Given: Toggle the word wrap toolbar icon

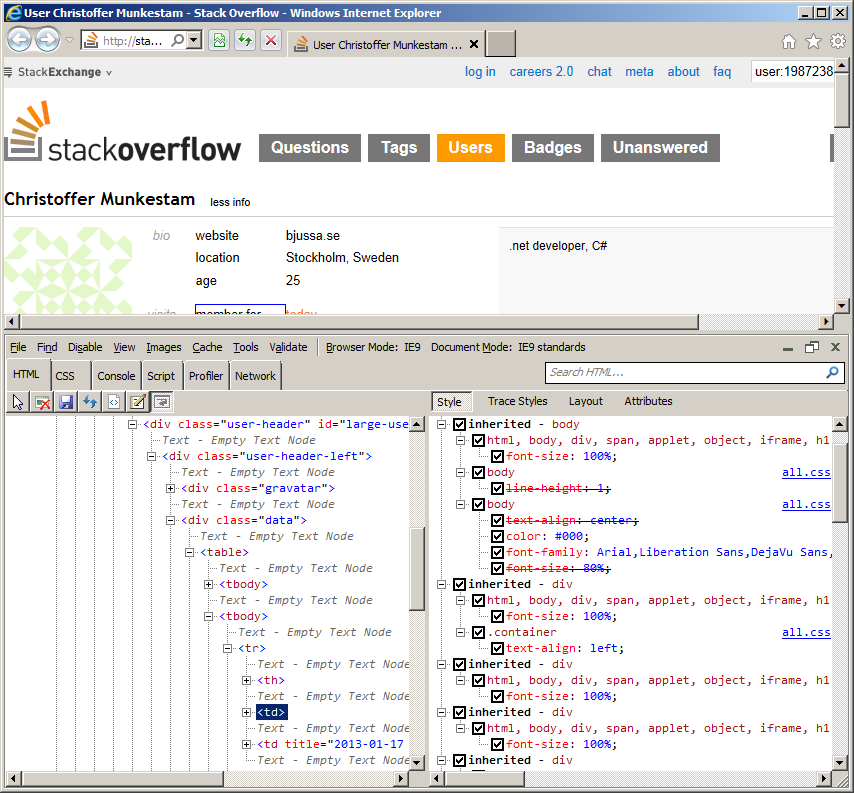Looking at the screenshot, I should (x=162, y=402).
